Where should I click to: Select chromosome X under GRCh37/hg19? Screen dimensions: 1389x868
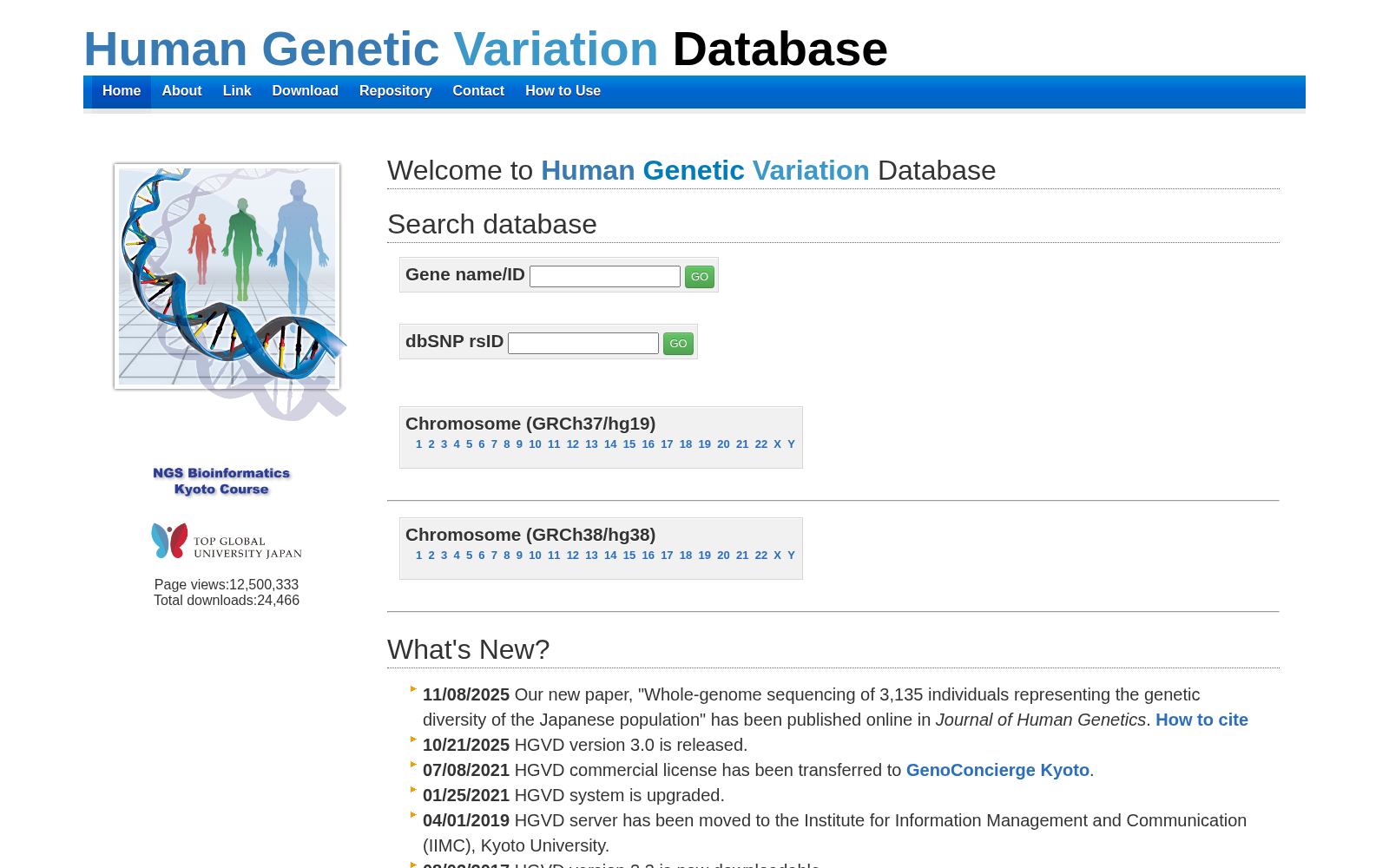777,444
